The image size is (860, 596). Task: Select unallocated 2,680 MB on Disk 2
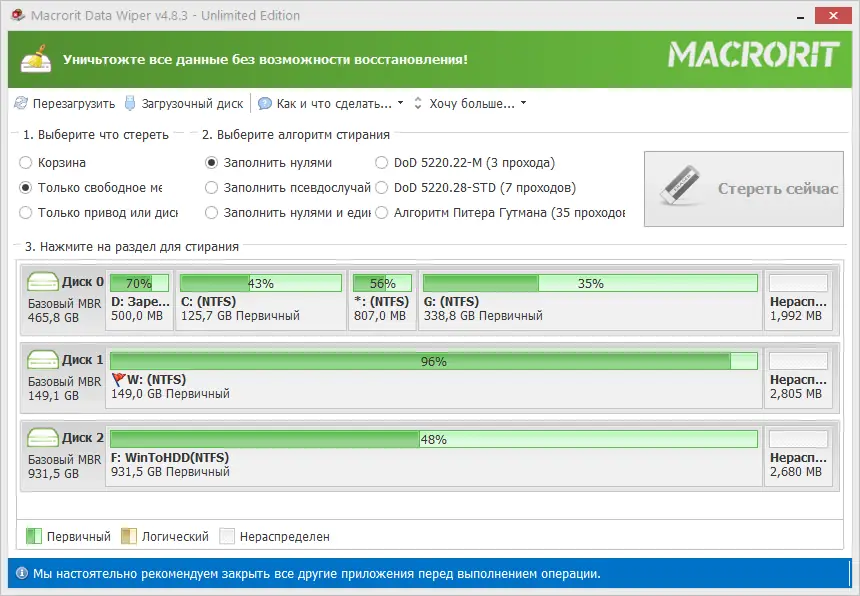click(x=798, y=456)
